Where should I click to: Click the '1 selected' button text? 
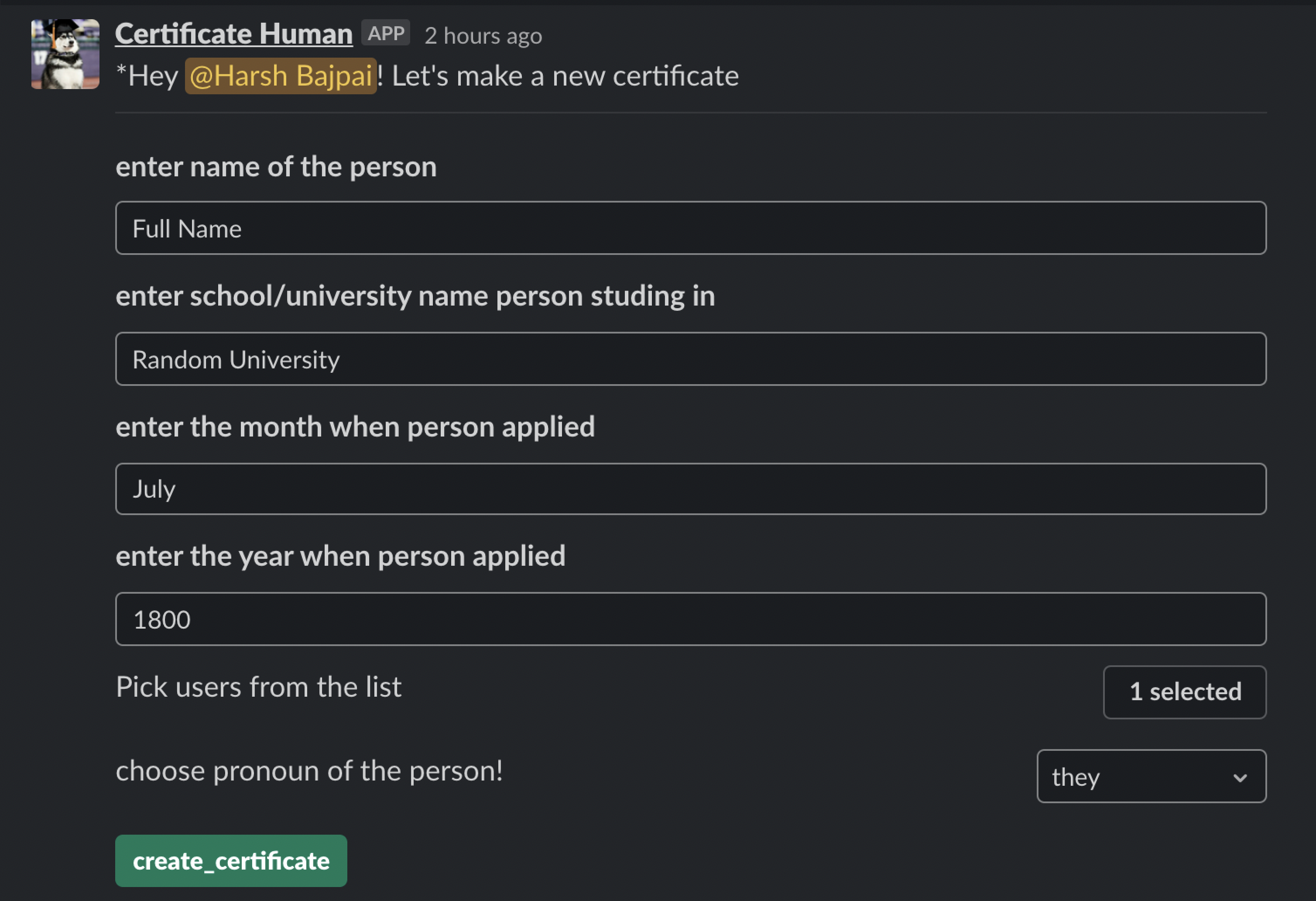(x=1184, y=691)
